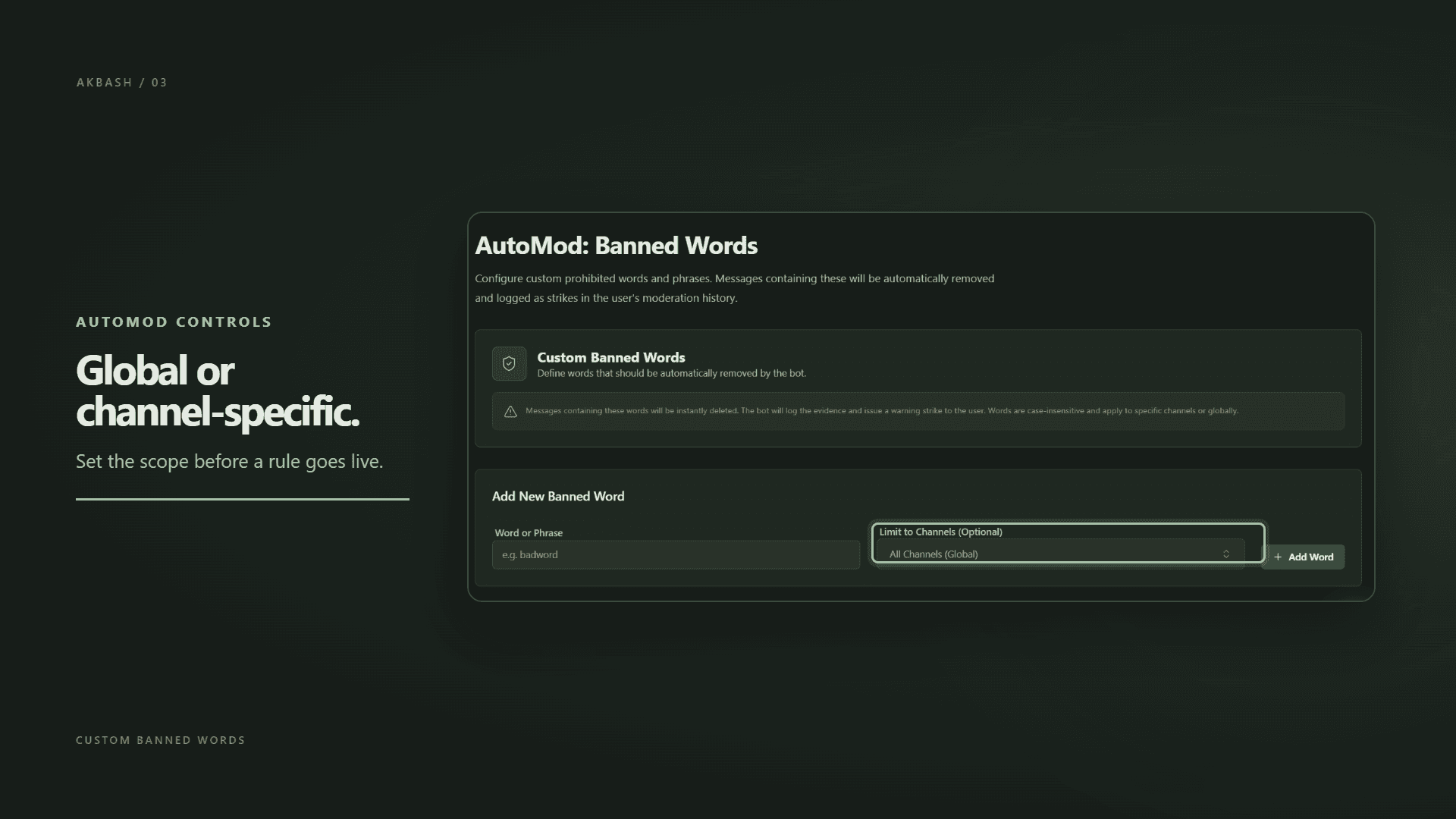This screenshot has width=1456, height=819.
Task: Focus the Word or Phrase input field
Action: pyautogui.click(x=676, y=555)
